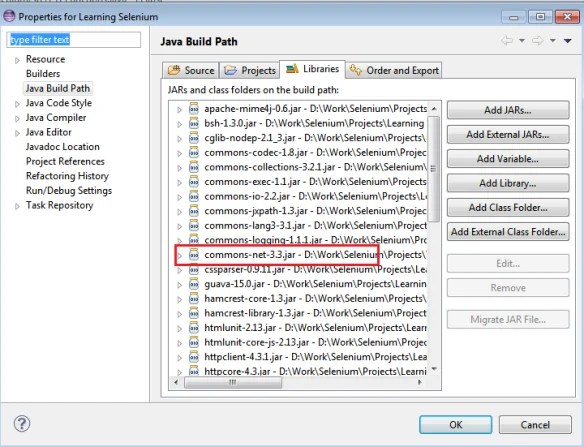The height and width of the screenshot is (447, 584).
Task: Switch to the Projects tab
Action: pyautogui.click(x=250, y=70)
